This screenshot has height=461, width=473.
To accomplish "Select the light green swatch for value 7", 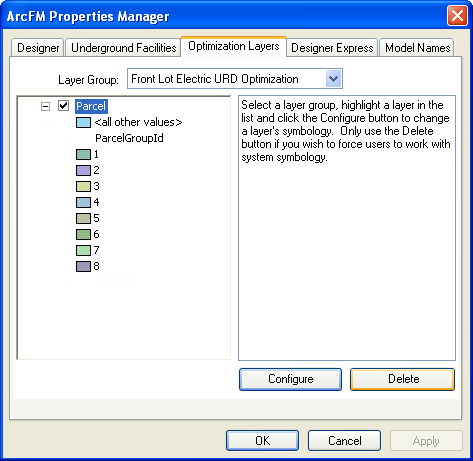I will [83, 250].
